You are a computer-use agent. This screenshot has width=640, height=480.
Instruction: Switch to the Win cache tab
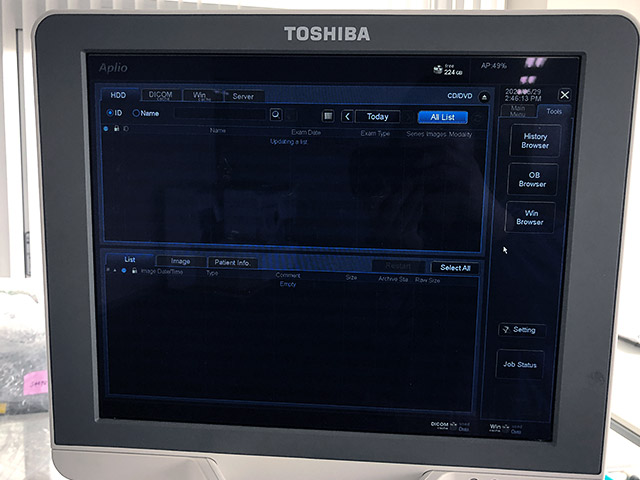click(x=202, y=96)
